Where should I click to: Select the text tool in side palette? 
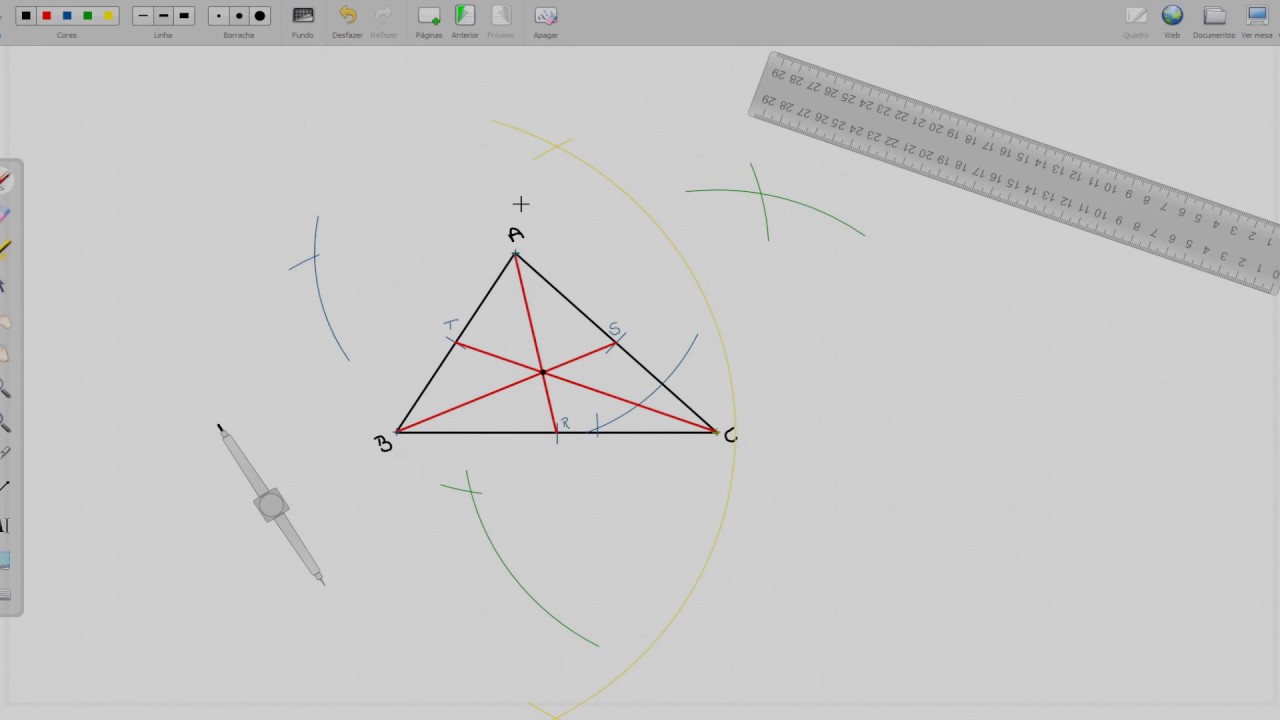coord(5,526)
